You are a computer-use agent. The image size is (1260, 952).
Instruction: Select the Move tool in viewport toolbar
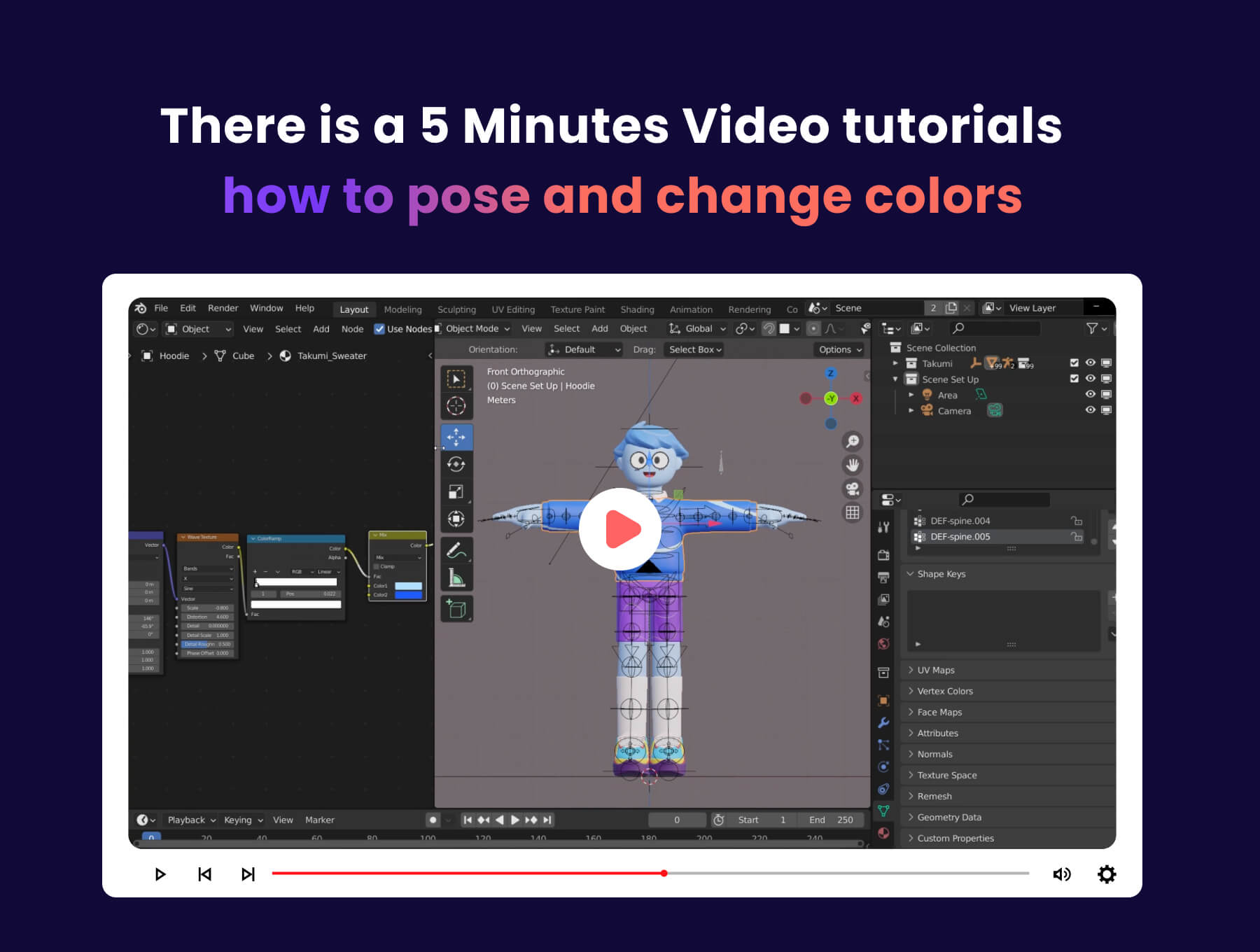(456, 437)
